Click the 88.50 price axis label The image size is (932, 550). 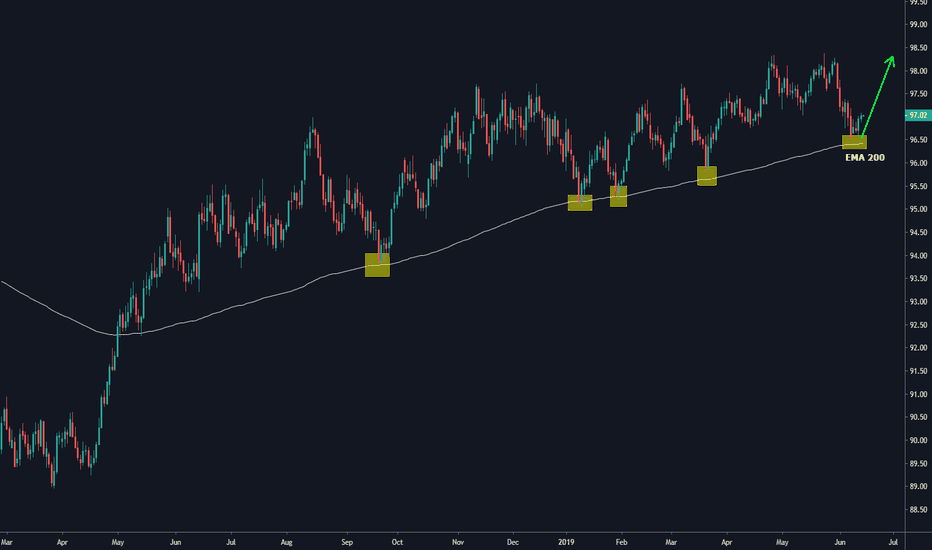click(918, 510)
